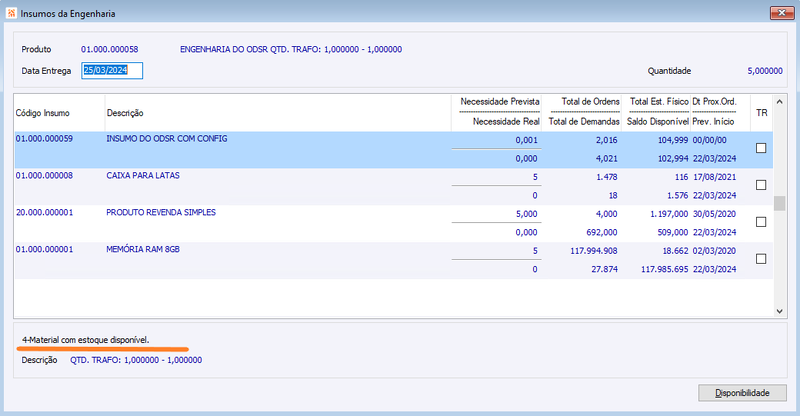The width and height of the screenshot is (800, 416).
Task: Click the Necessidade Prevista column header
Action: point(499,102)
